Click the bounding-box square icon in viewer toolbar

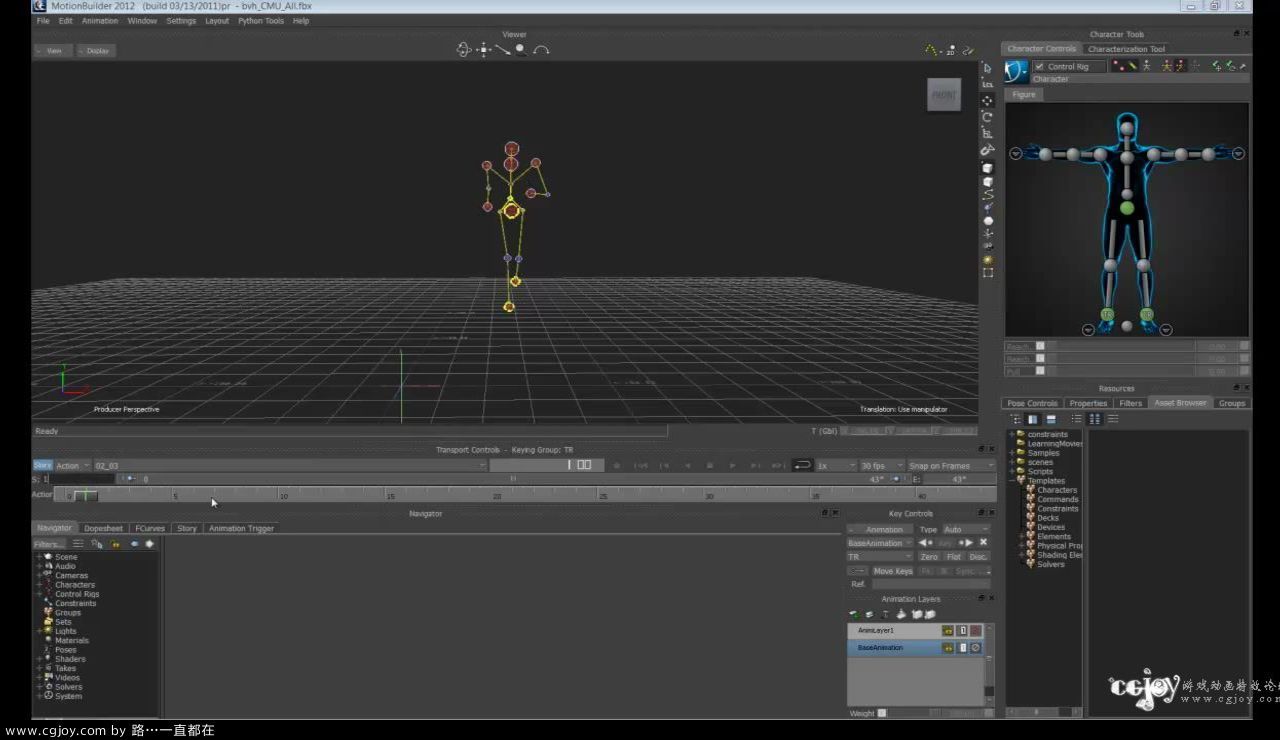click(x=988, y=272)
